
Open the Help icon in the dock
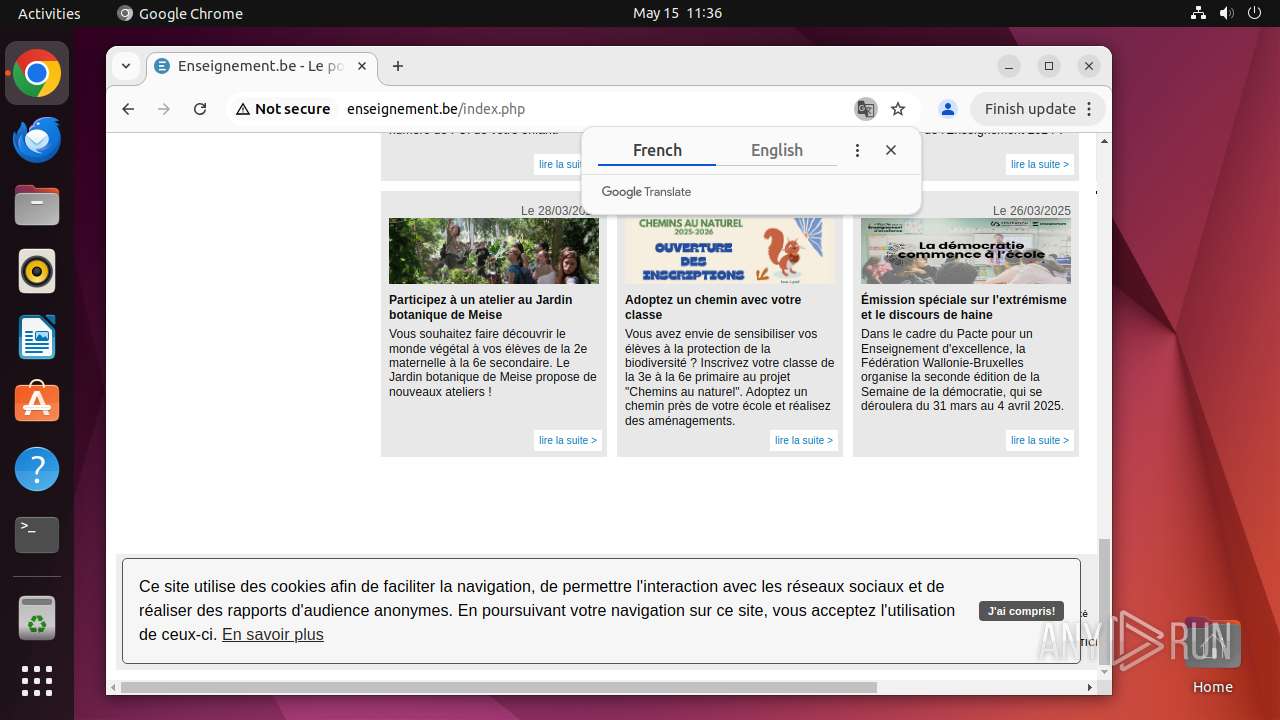[37, 469]
